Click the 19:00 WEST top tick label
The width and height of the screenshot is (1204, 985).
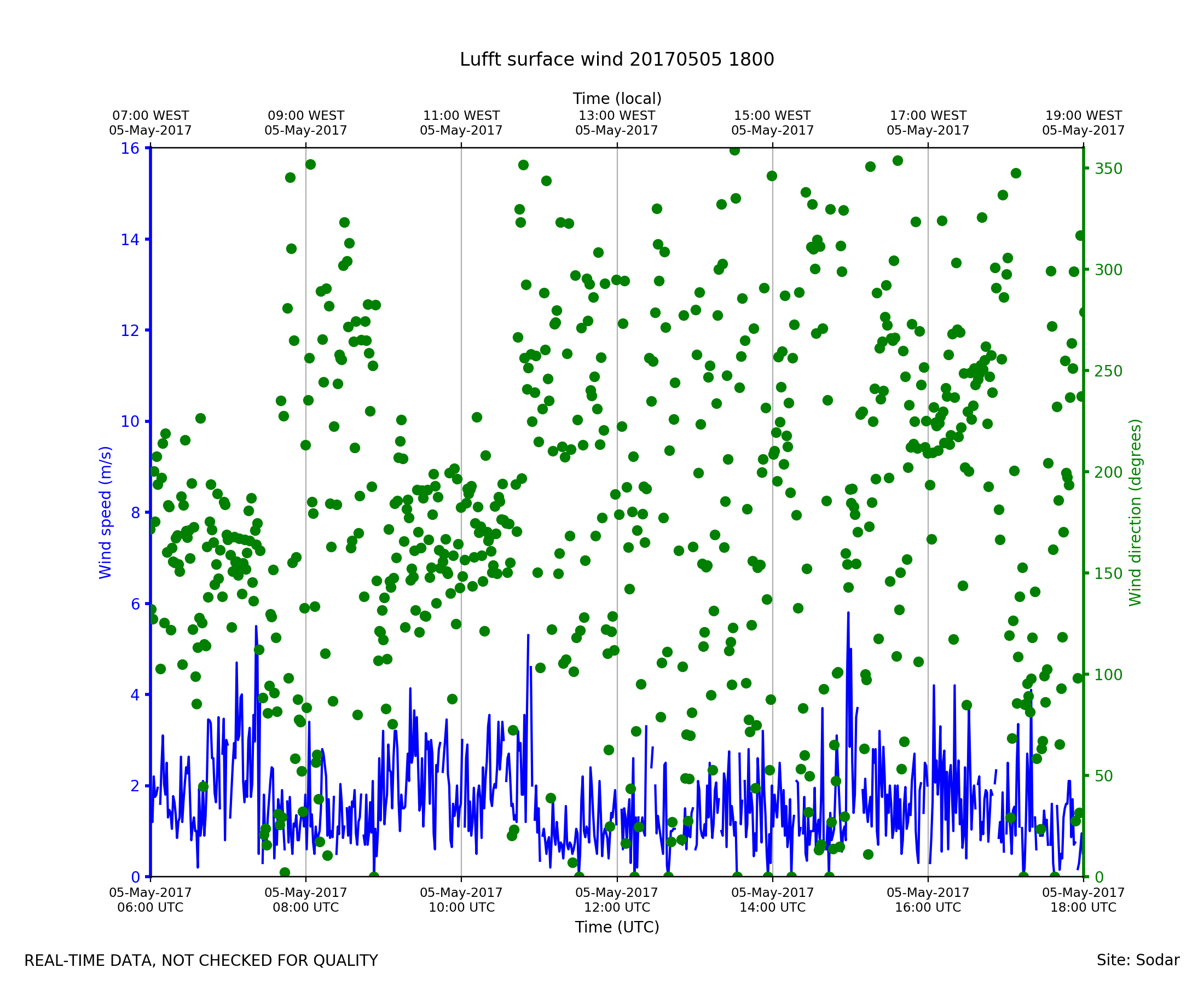pos(1083,123)
